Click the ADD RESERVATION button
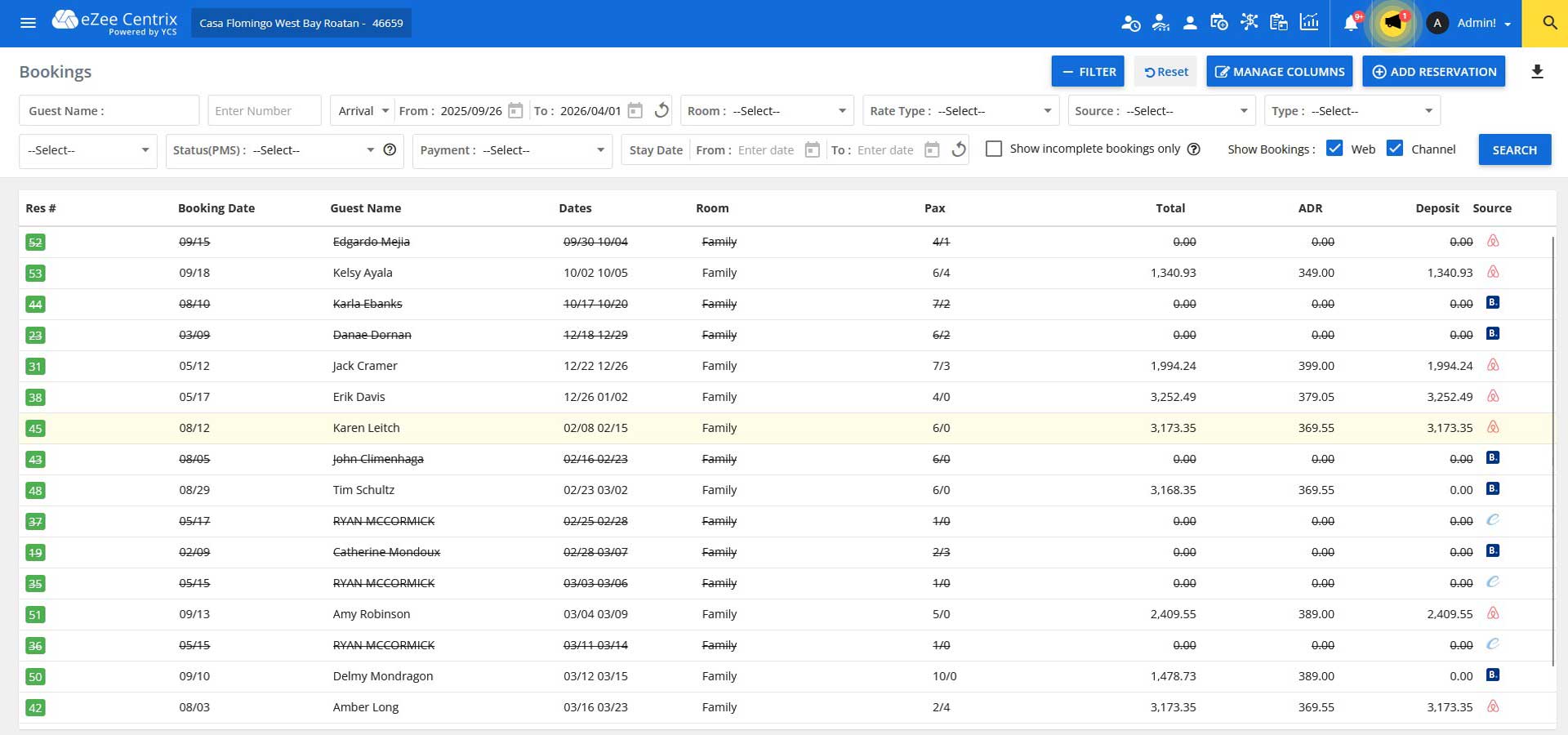The height and width of the screenshot is (735, 1568). click(1433, 72)
